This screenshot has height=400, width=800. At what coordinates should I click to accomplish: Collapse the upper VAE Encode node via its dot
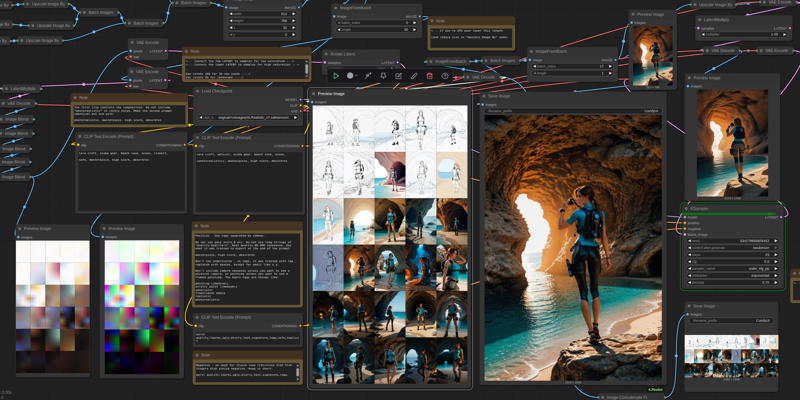[x=133, y=42]
